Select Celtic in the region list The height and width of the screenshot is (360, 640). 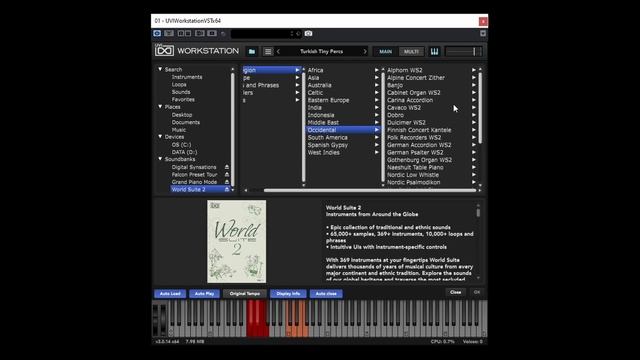315,93
